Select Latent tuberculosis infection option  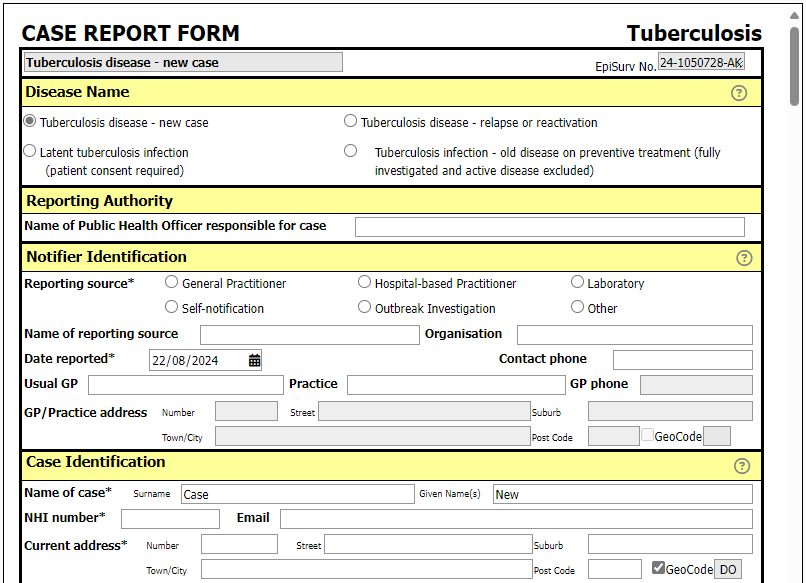(30, 151)
